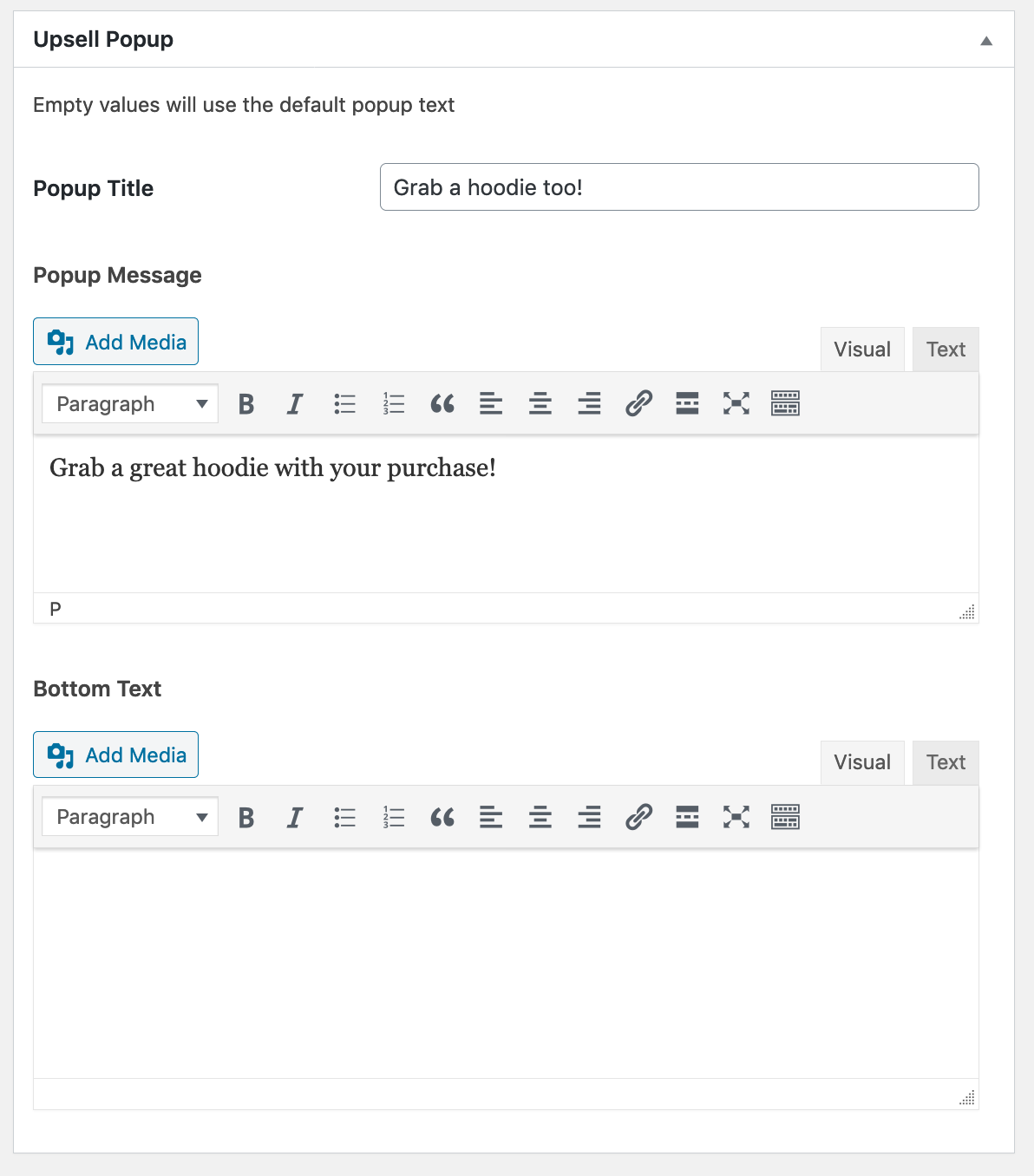Toggle bold formatting in Popup Message editor
Image resolution: width=1034 pixels, height=1176 pixels.
[x=246, y=402]
